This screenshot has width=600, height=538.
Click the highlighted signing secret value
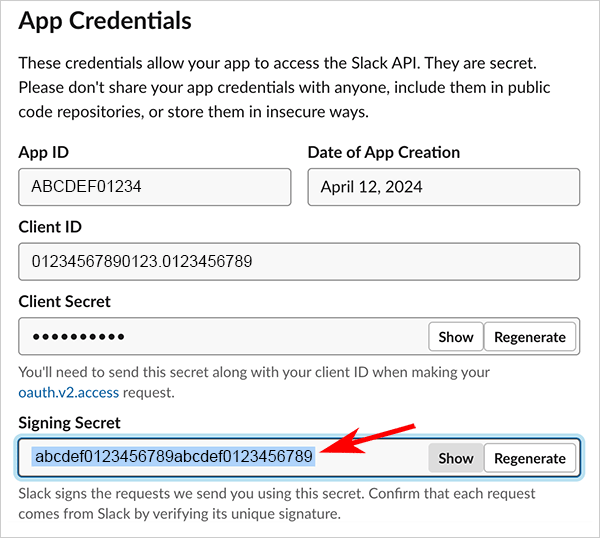[x=174, y=457]
